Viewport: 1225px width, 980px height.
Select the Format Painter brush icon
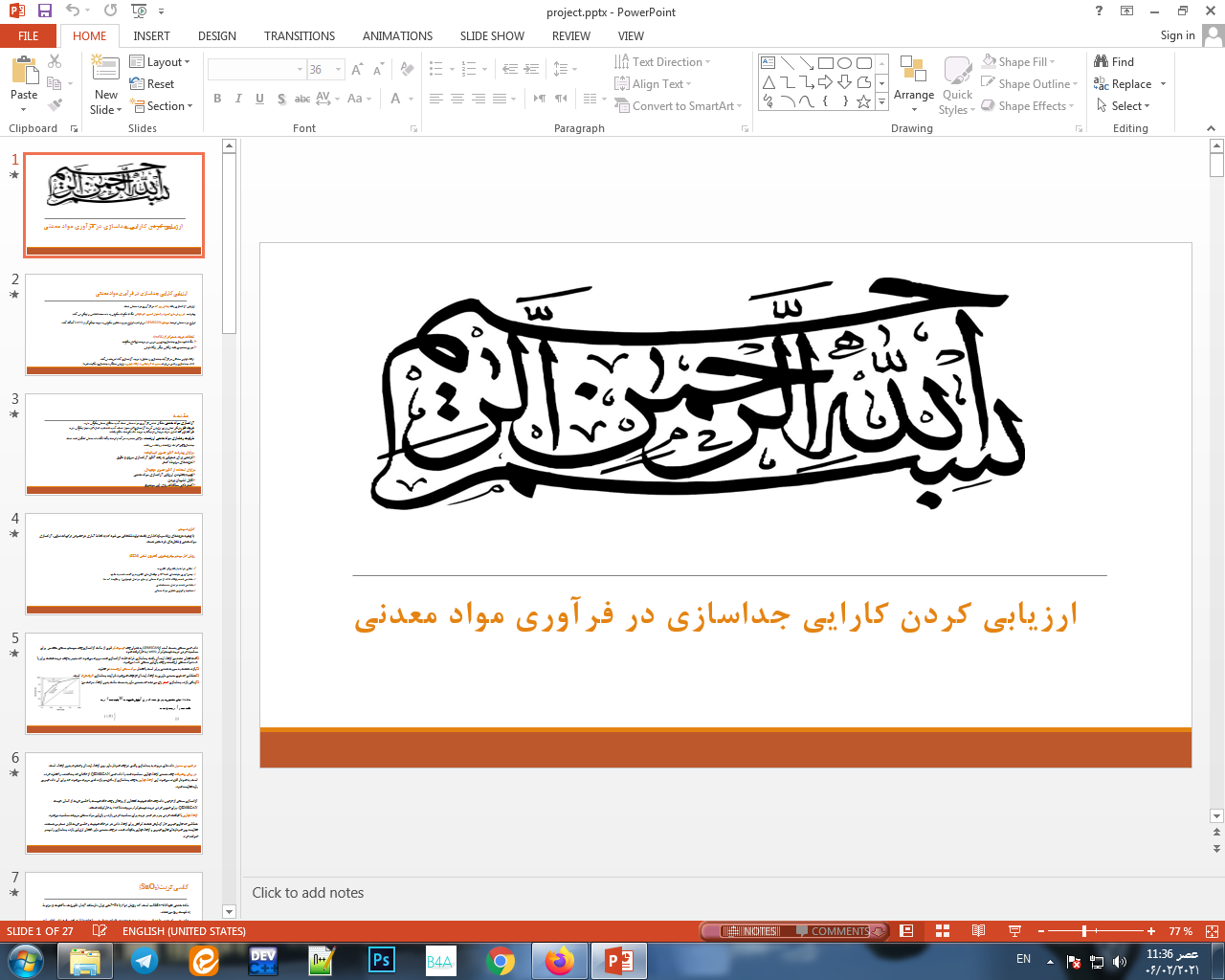[x=55, y=105]
